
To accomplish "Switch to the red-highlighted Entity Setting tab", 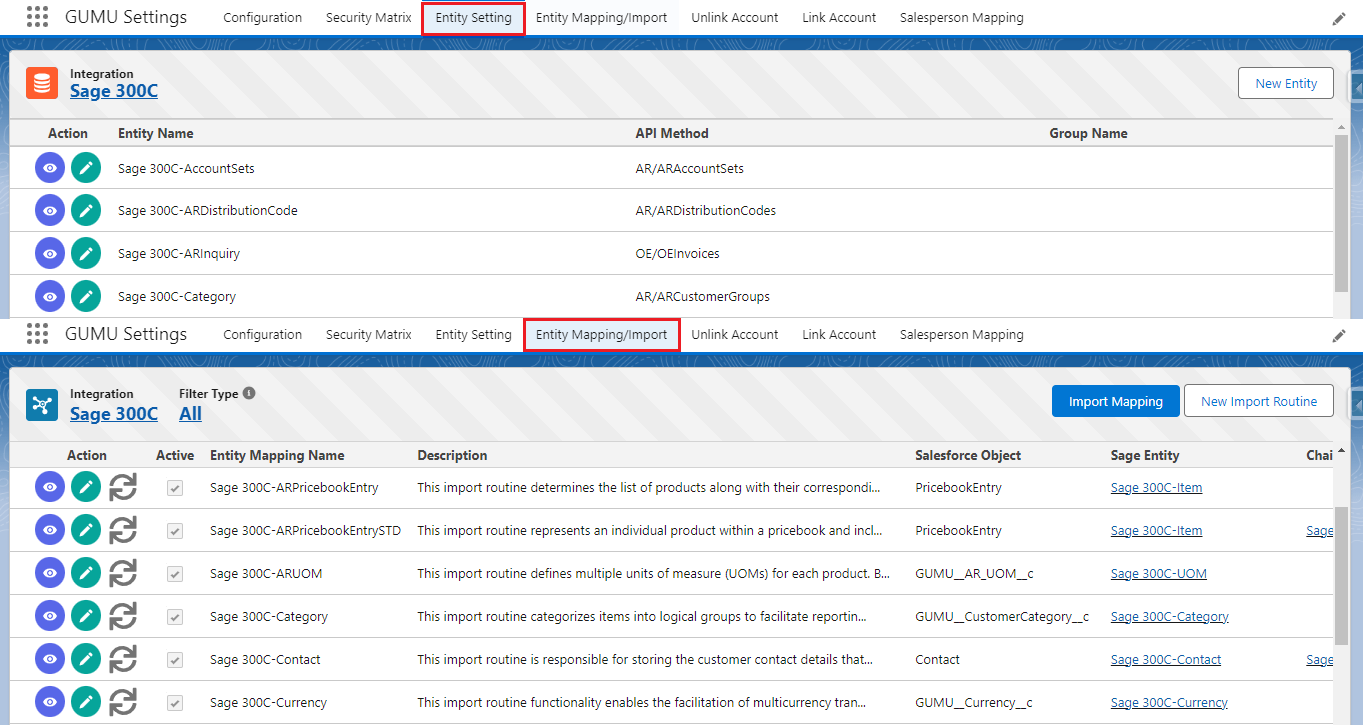I will 473,18.
